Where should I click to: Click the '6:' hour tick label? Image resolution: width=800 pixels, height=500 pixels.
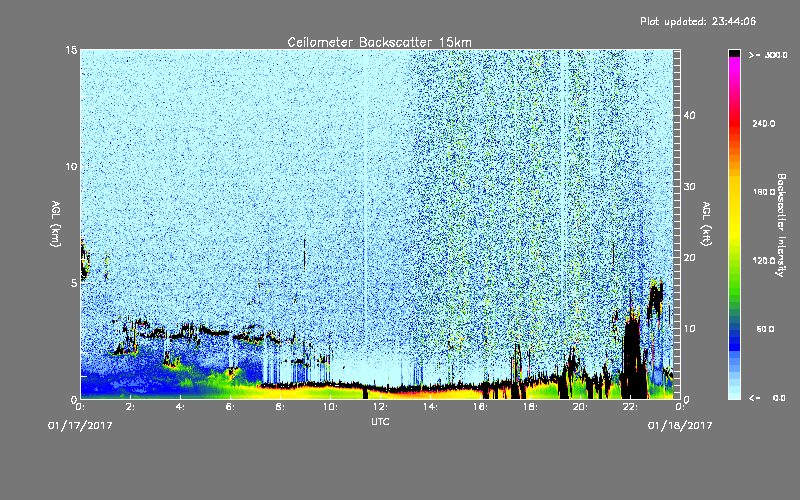pyautogui.click(x=231, y=407)
